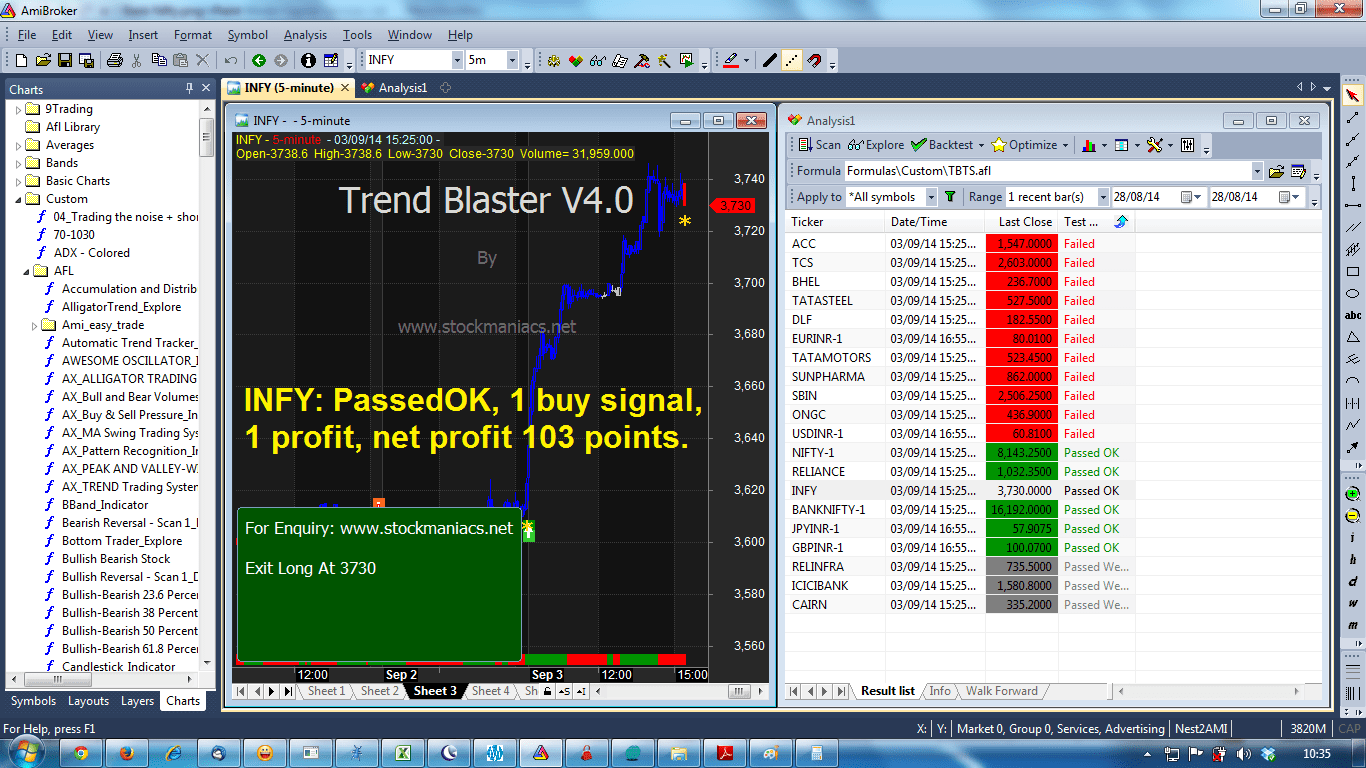The width and height of the screenshot is (1366, 768).
Task: Open the Candlestick Indicator formula
Action: 118,667
